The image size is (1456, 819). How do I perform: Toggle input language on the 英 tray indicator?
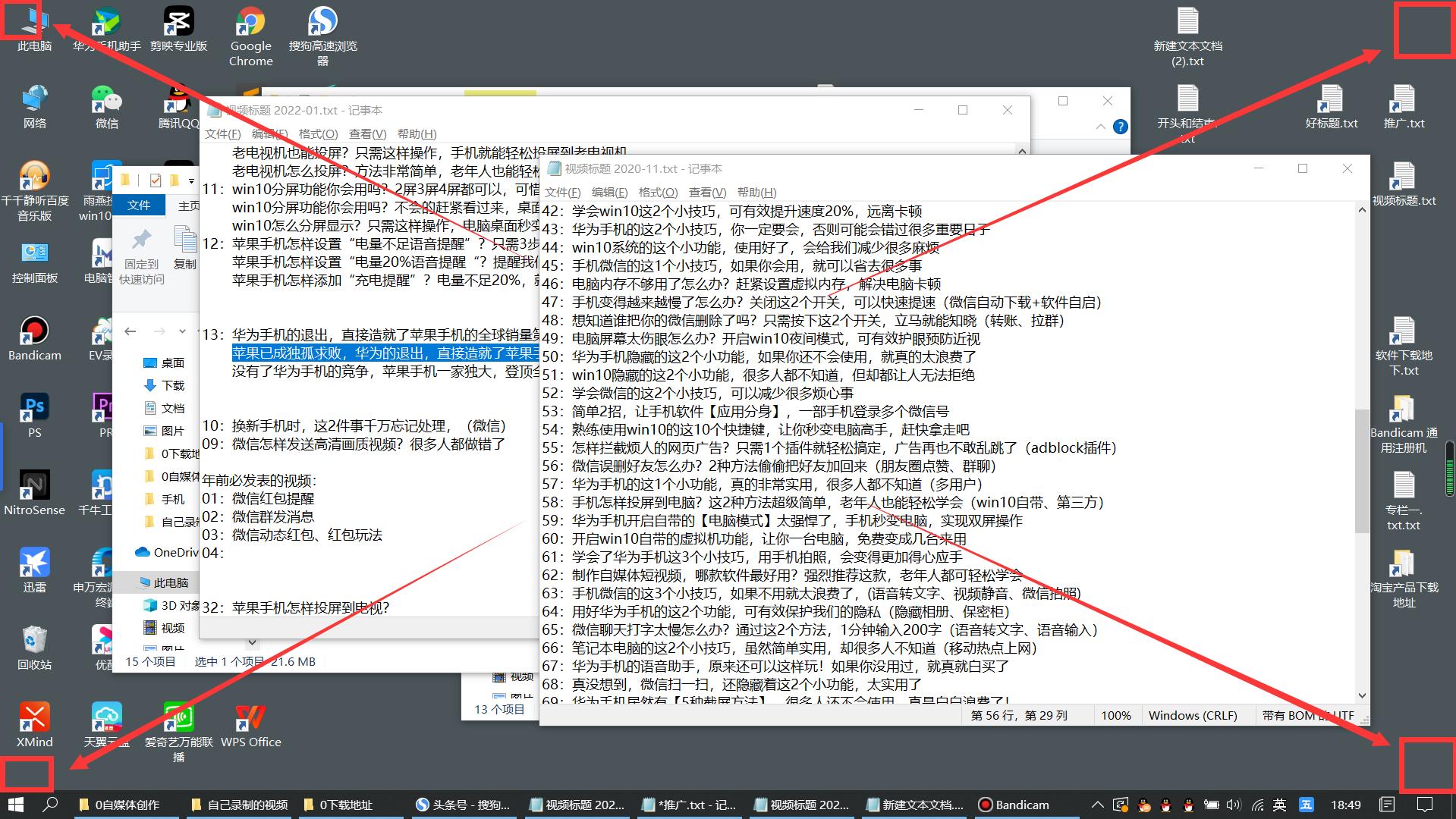pyautogui.click(x=1279, y=805)
